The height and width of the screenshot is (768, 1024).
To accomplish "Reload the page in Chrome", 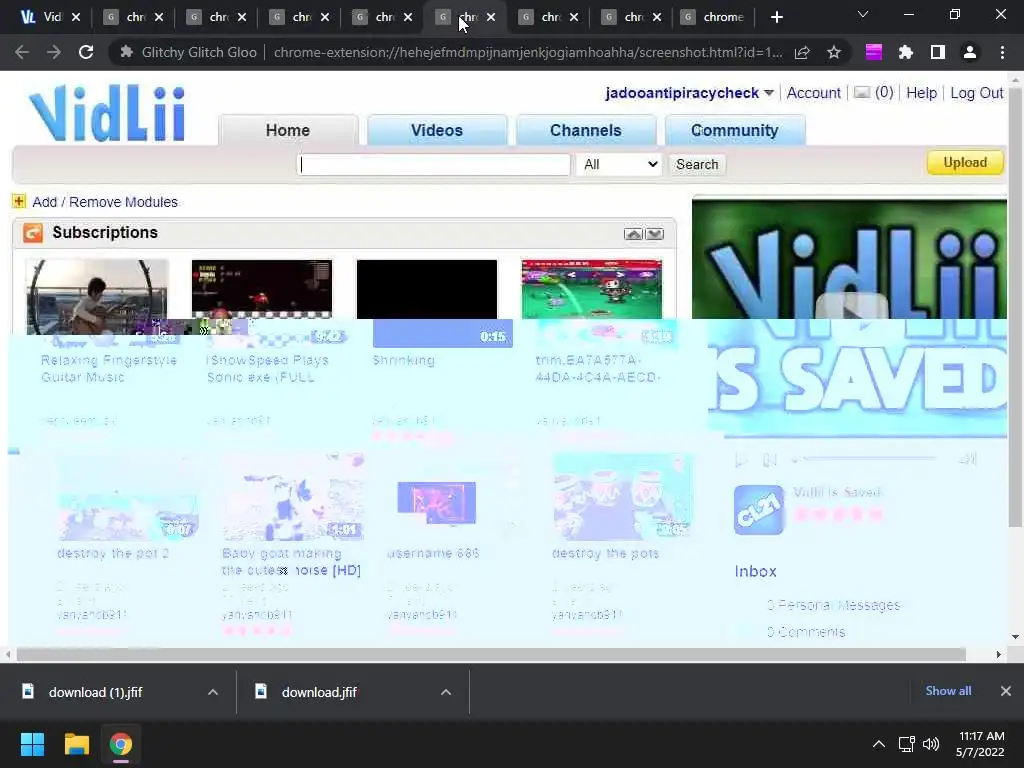I will (86, 52).
